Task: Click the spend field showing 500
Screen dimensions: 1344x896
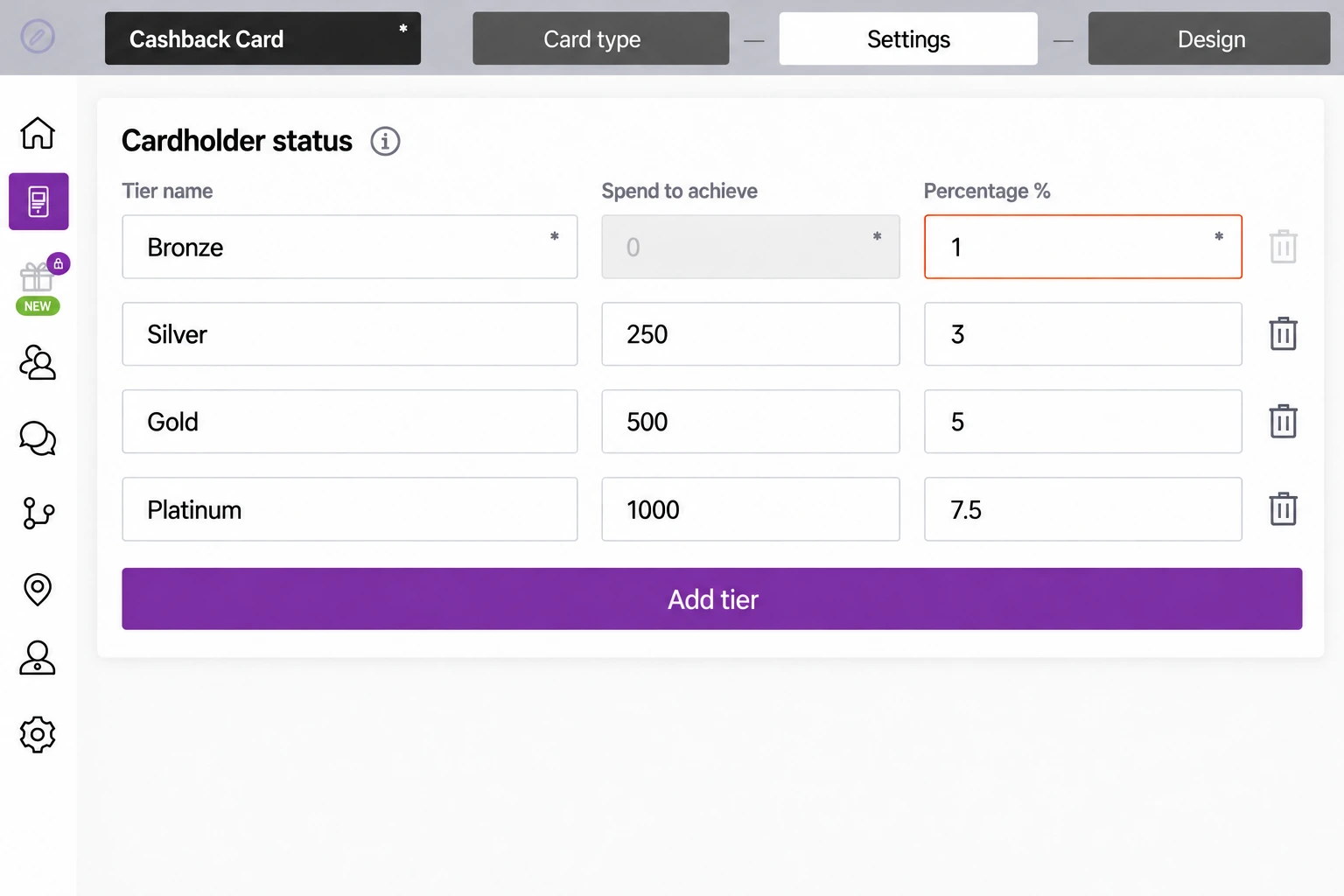Action: pos(751,422)
